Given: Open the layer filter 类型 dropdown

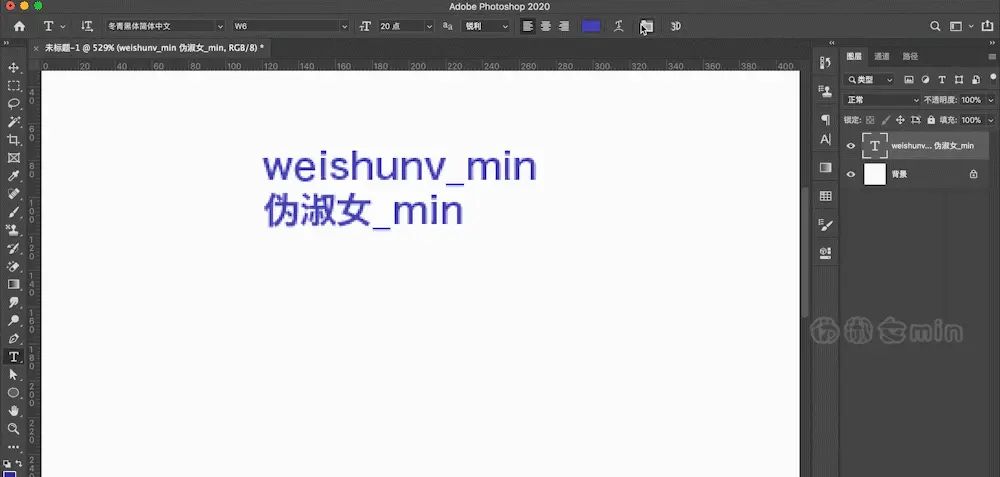Looking at the screenshot, I should coord(871,80).
